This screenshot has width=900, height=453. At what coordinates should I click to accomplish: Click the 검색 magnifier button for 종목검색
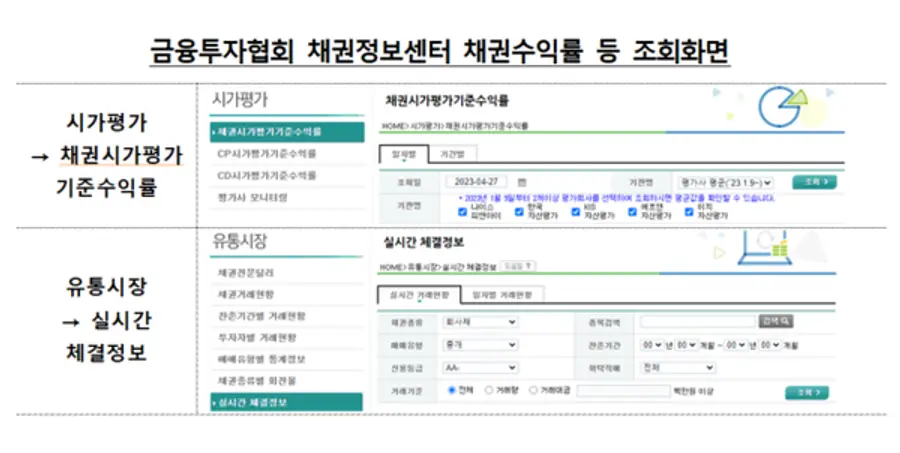pos(776,322)
